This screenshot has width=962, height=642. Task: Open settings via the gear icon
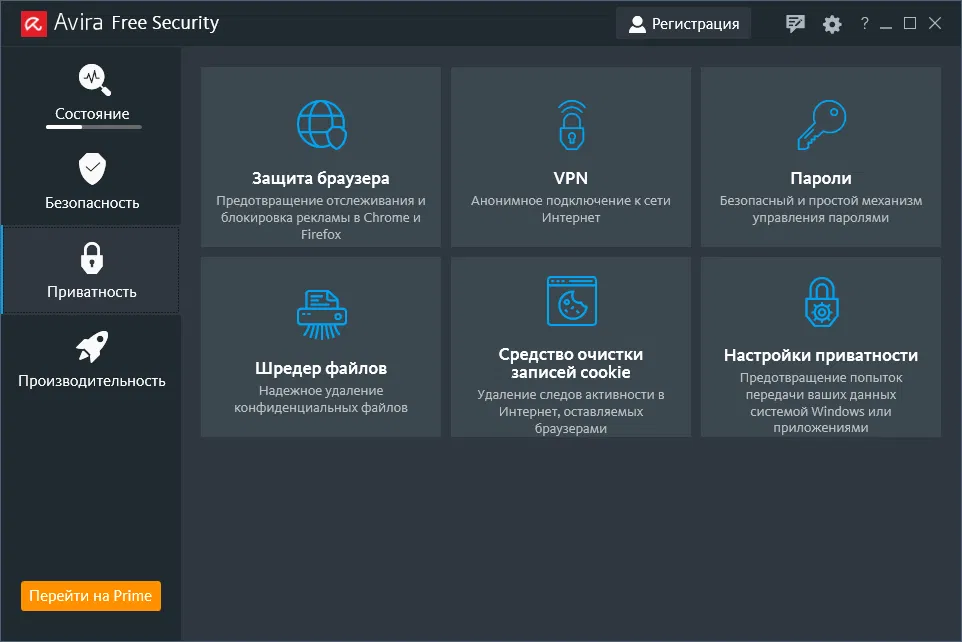(832, 24)
